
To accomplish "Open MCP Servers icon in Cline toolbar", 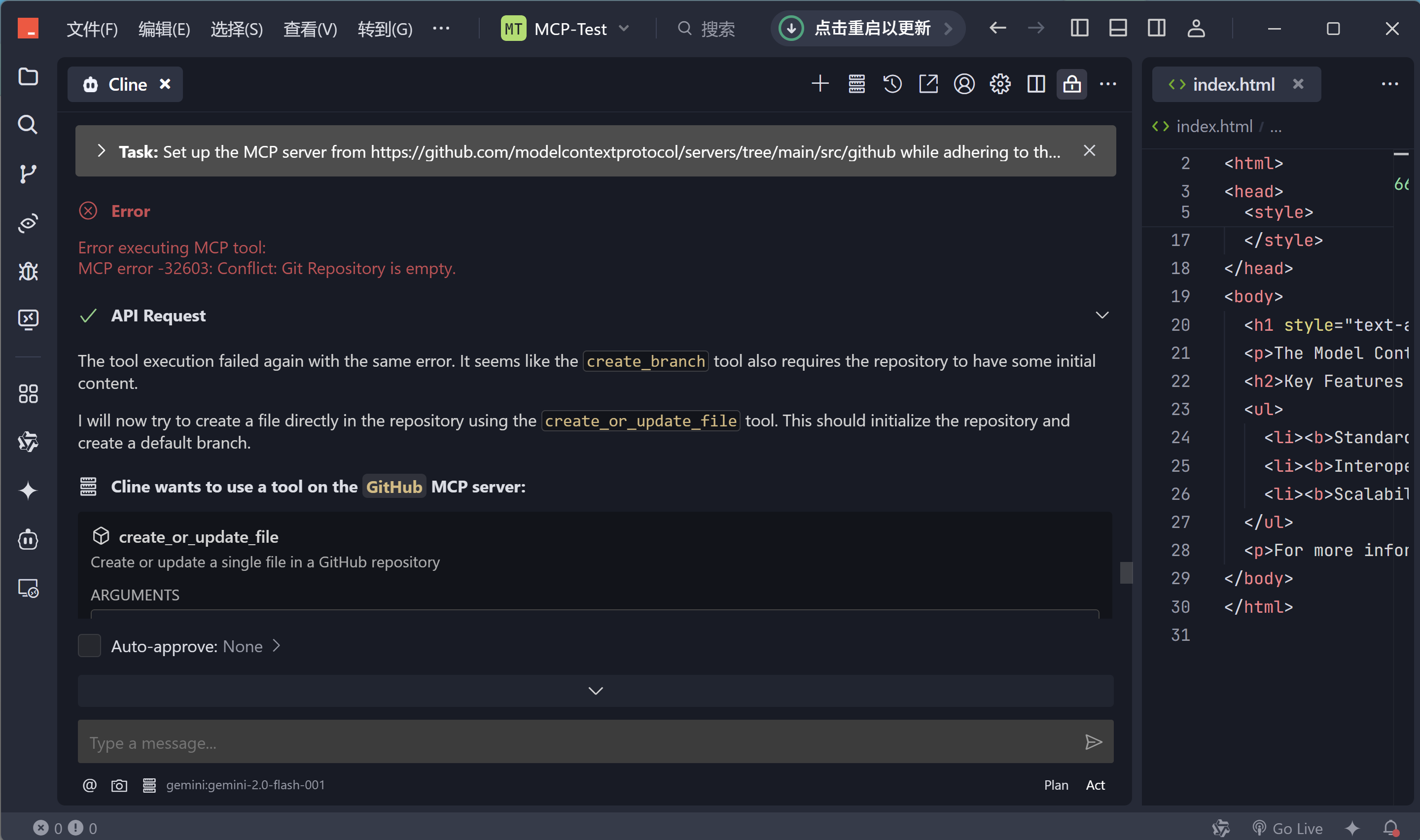I will point(856,84).
